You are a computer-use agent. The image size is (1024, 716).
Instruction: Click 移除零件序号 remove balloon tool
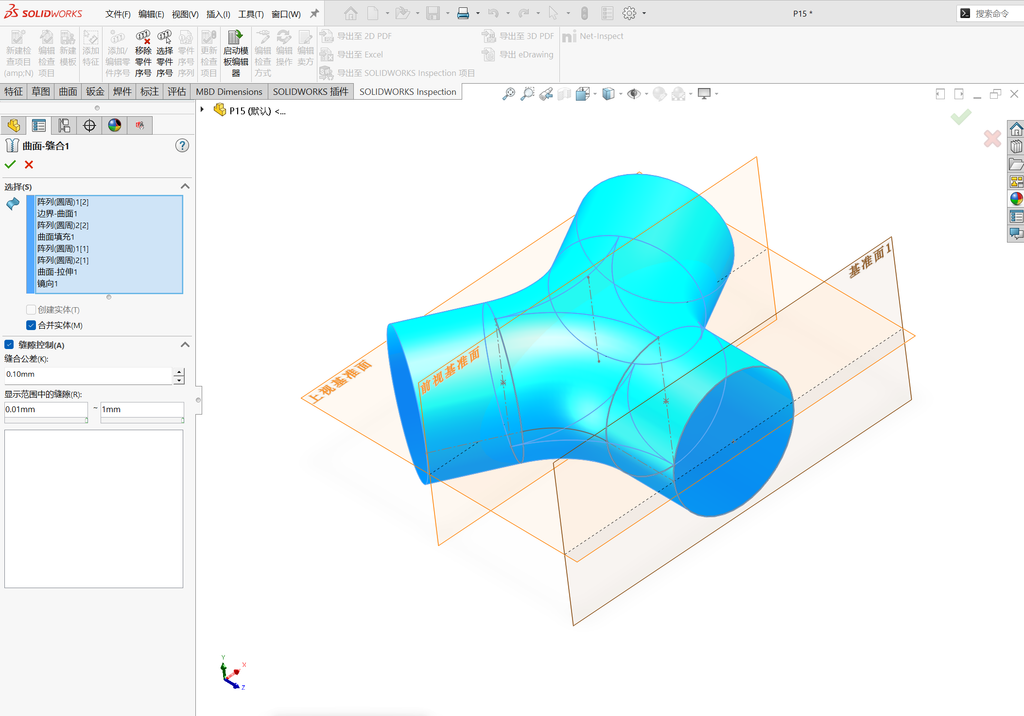pos(143,54)
